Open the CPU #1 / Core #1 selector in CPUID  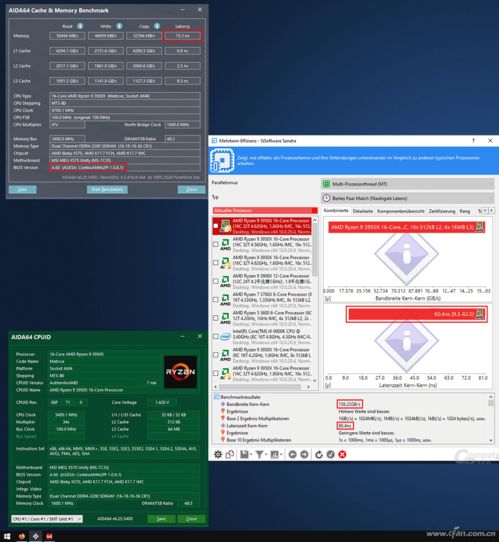click(x=47, y=519)
